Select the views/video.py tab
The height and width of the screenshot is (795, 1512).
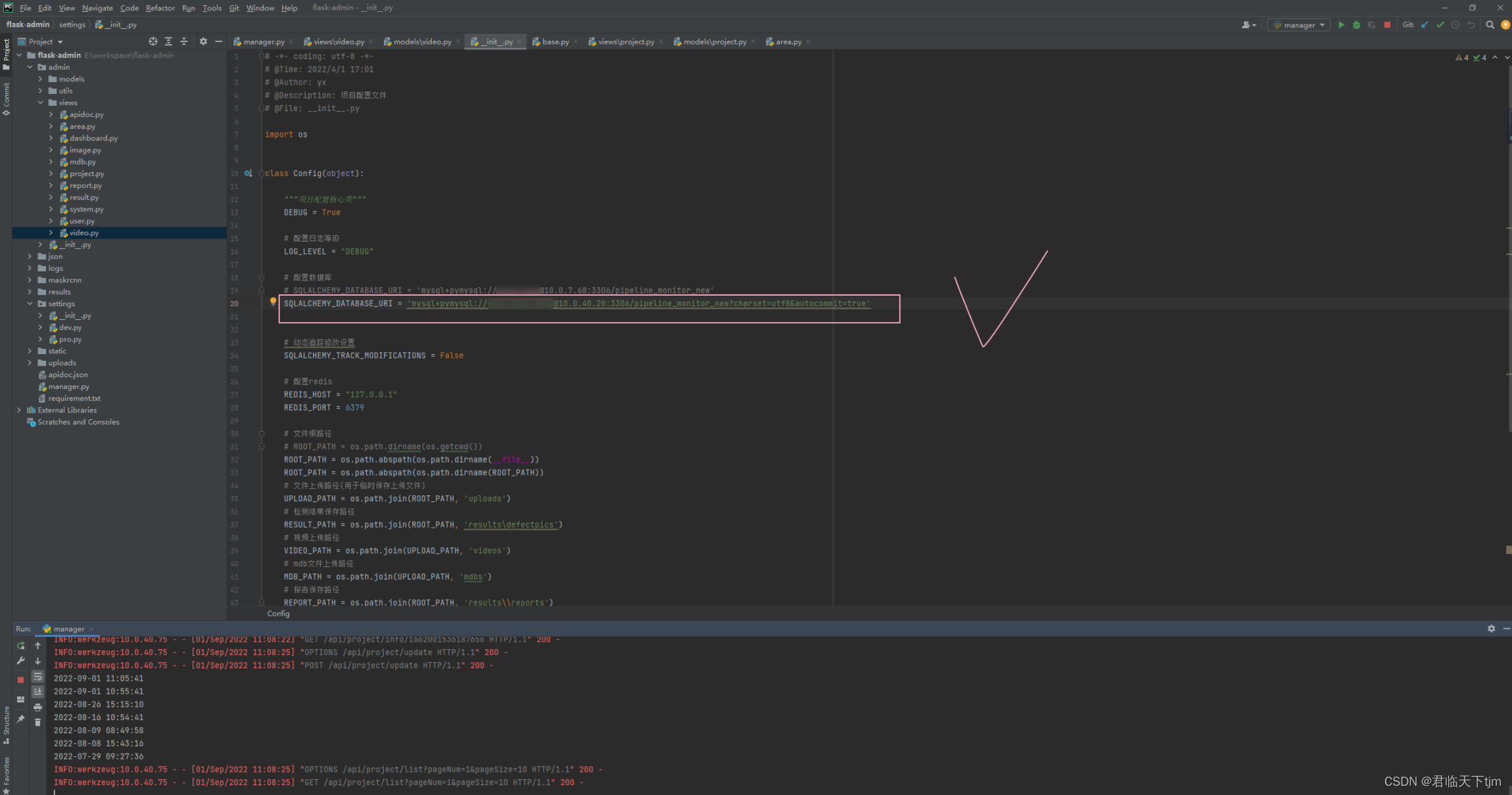338,41
